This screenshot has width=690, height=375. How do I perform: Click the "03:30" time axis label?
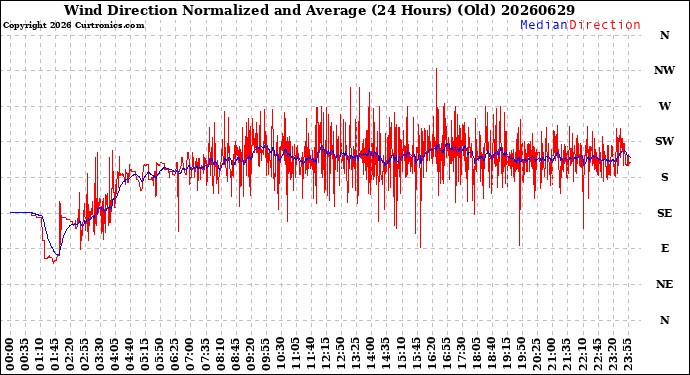click(x=99, y=354)
